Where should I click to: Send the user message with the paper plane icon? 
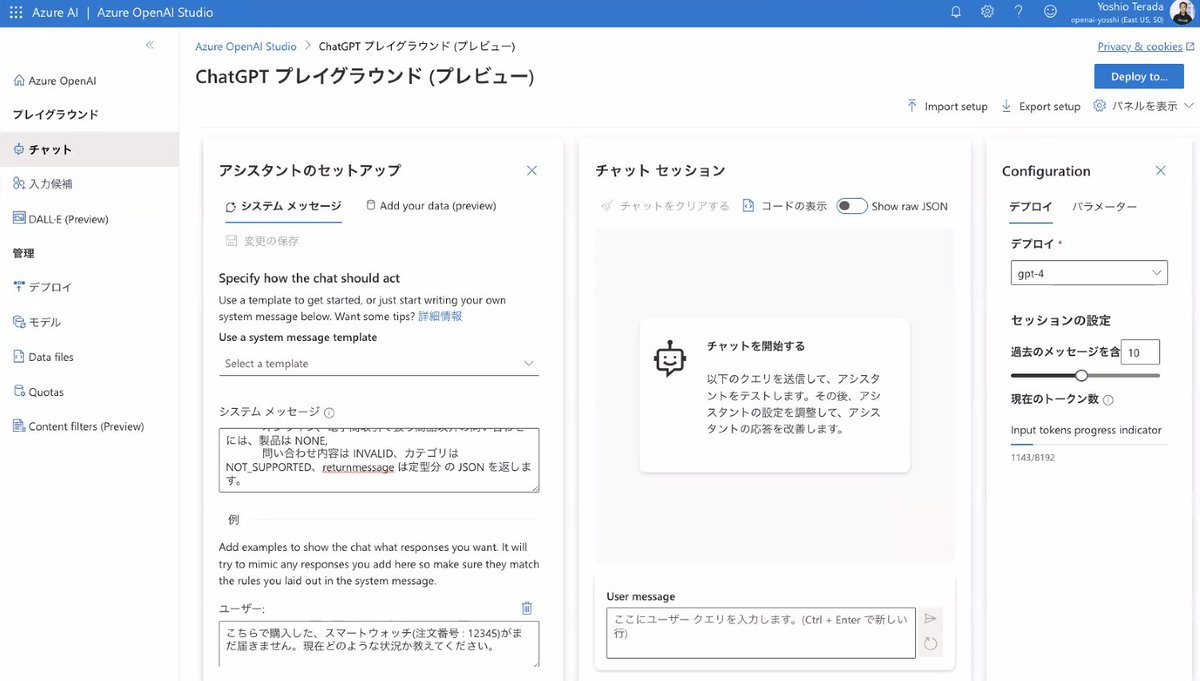[931, 618]
